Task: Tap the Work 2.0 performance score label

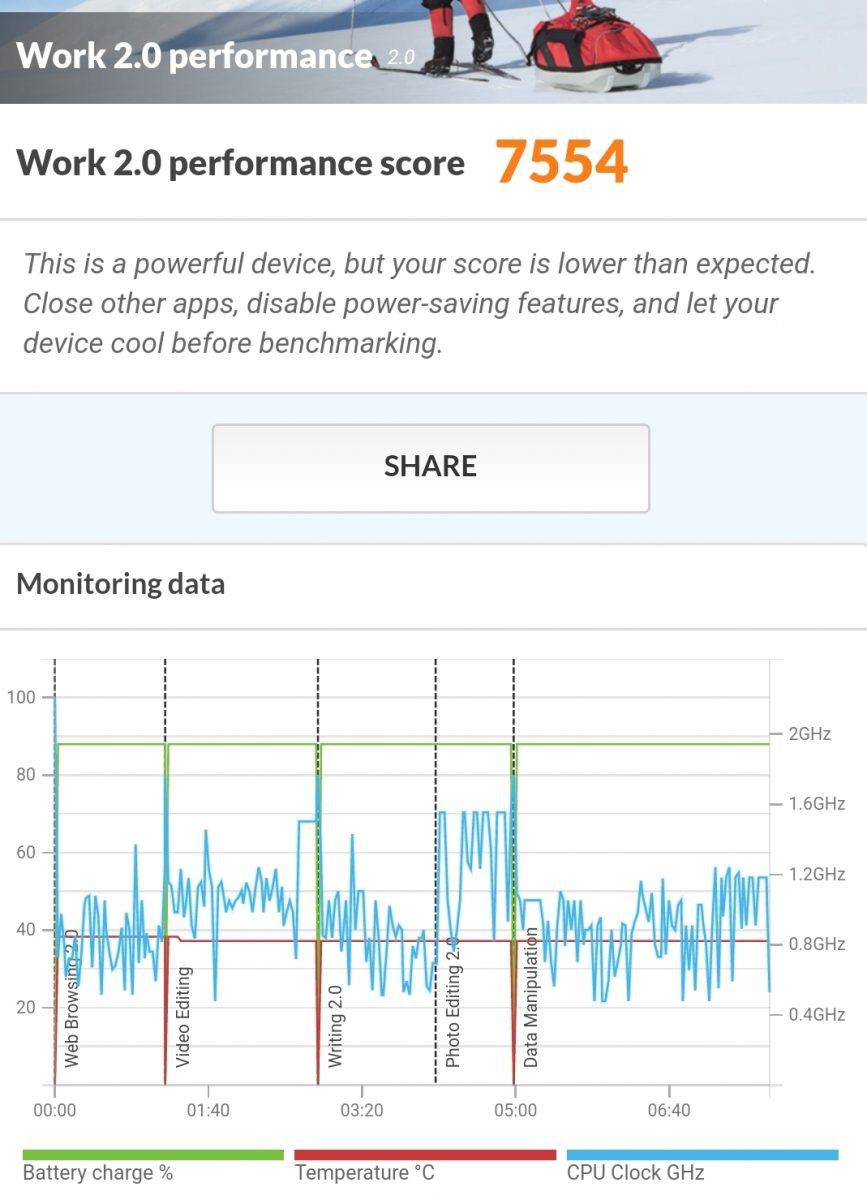Action: click(241, 163)
